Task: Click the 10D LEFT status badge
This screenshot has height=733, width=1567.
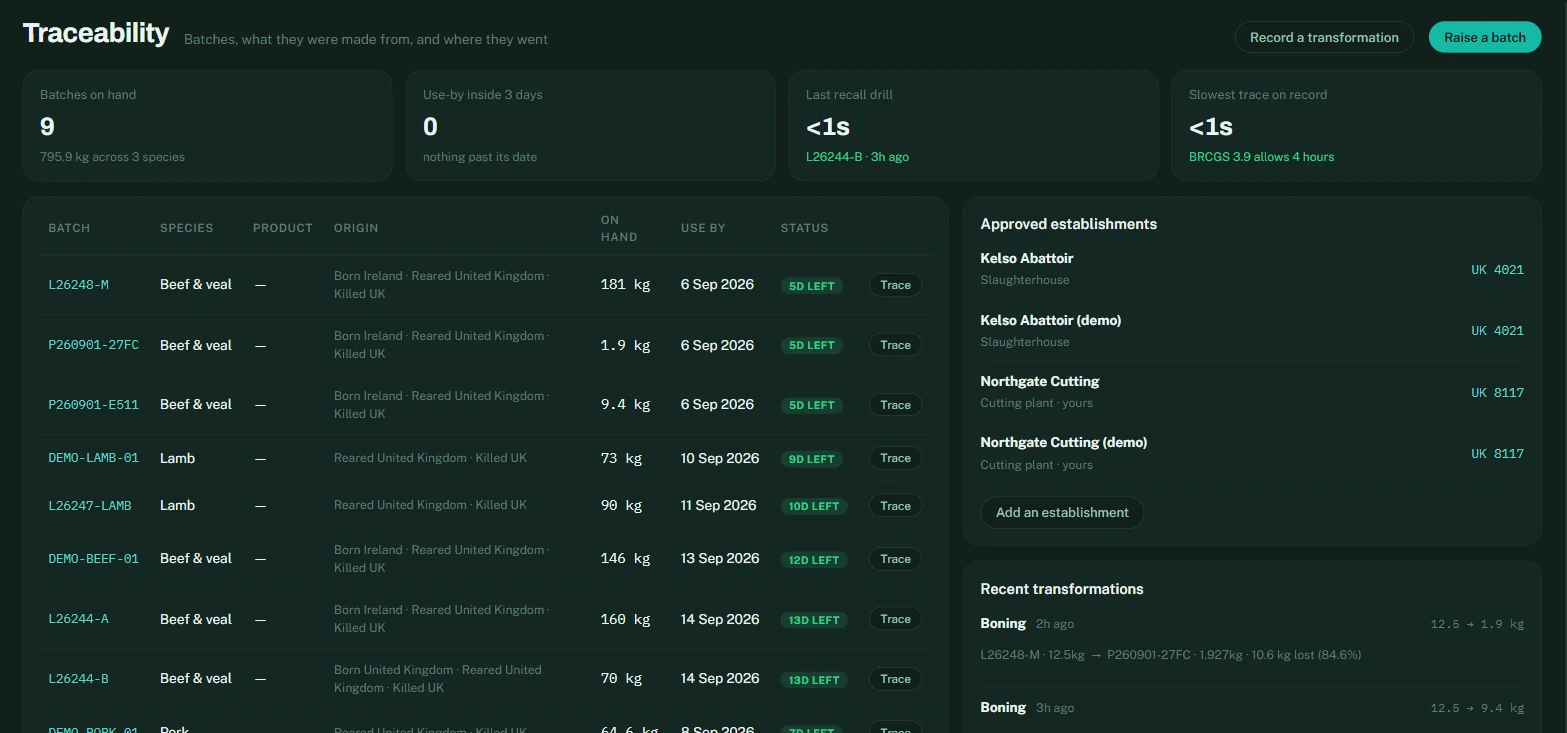Action: (x=814, y=507)
